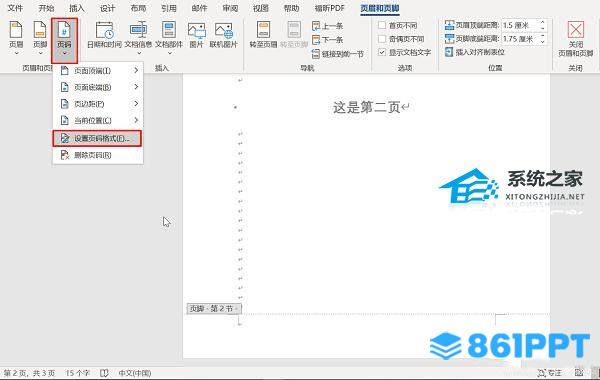This screenshot has height=380, width=600.
Task: Expand 页面顶端 submenu arrow
Action: click(136, 70)
